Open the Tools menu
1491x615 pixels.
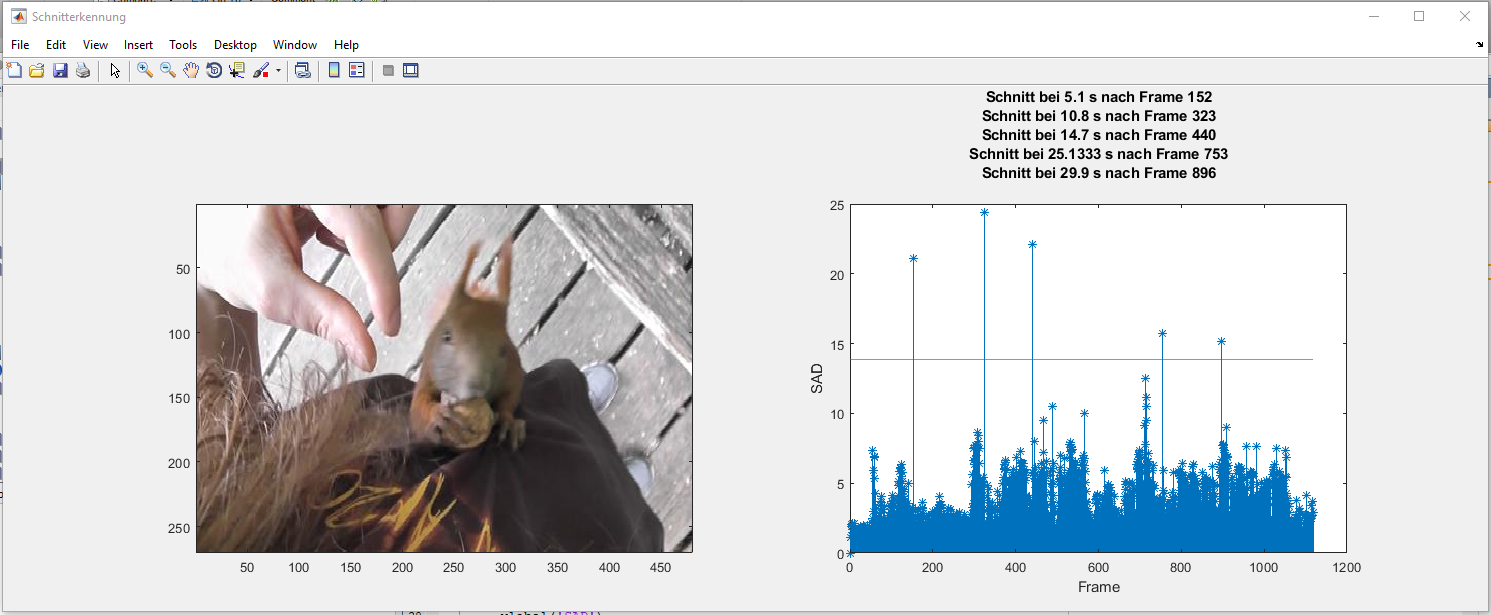(x=183, y=45)
